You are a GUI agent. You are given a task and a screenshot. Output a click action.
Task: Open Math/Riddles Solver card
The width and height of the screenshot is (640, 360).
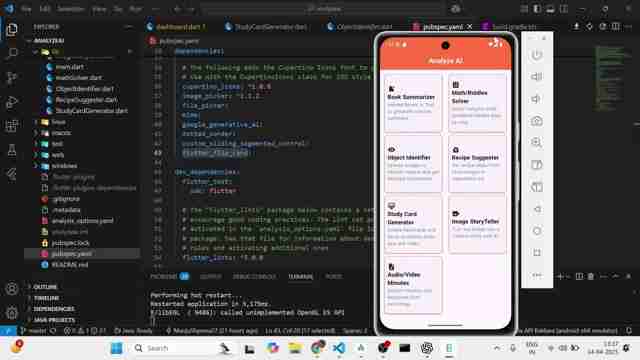coord(477,102)
